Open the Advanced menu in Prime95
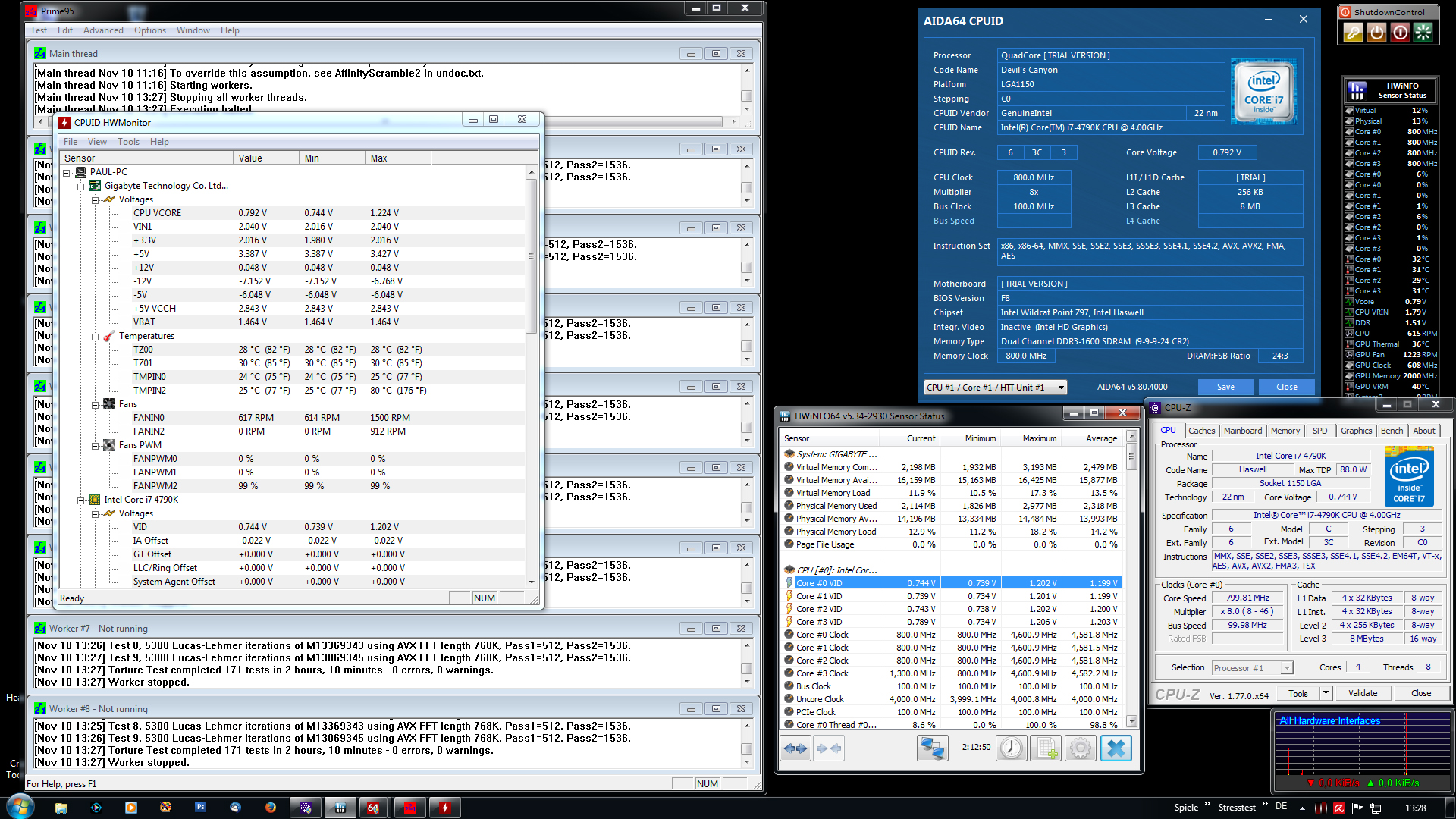This screenshot has height=819, width=1456. click(103, 30)
